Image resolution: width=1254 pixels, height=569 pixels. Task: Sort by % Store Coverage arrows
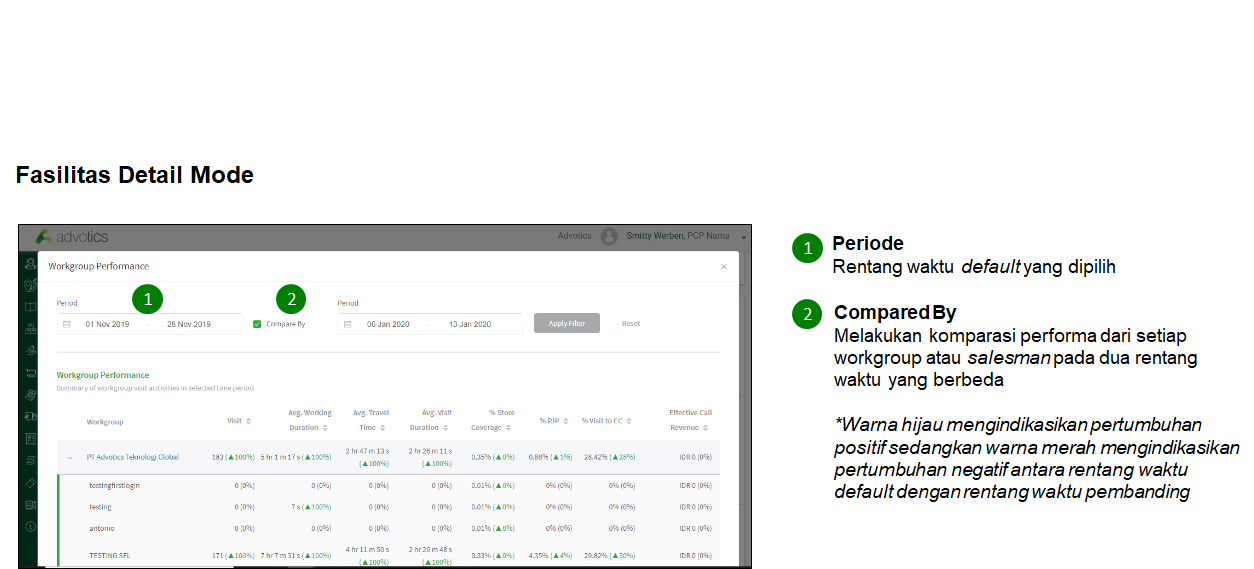[509, 428]
